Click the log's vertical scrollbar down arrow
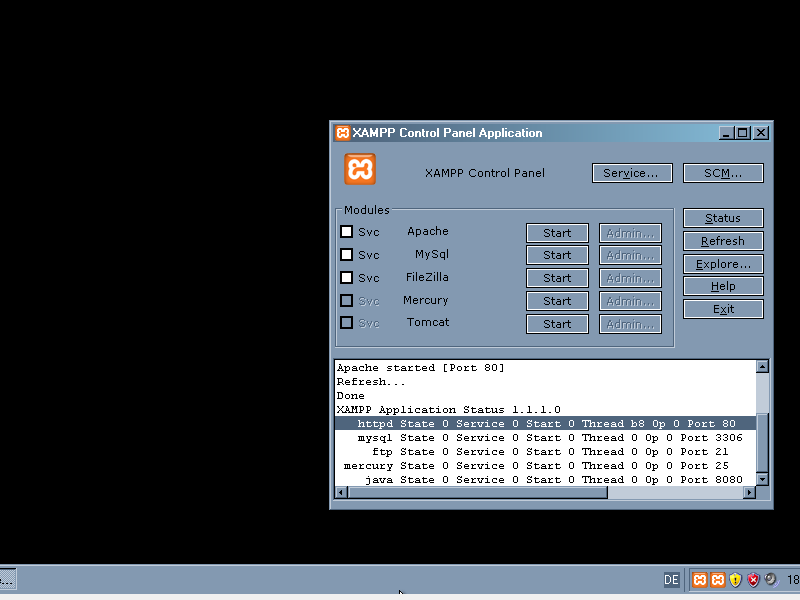The image size is (800, 600). tap(762, 479)
